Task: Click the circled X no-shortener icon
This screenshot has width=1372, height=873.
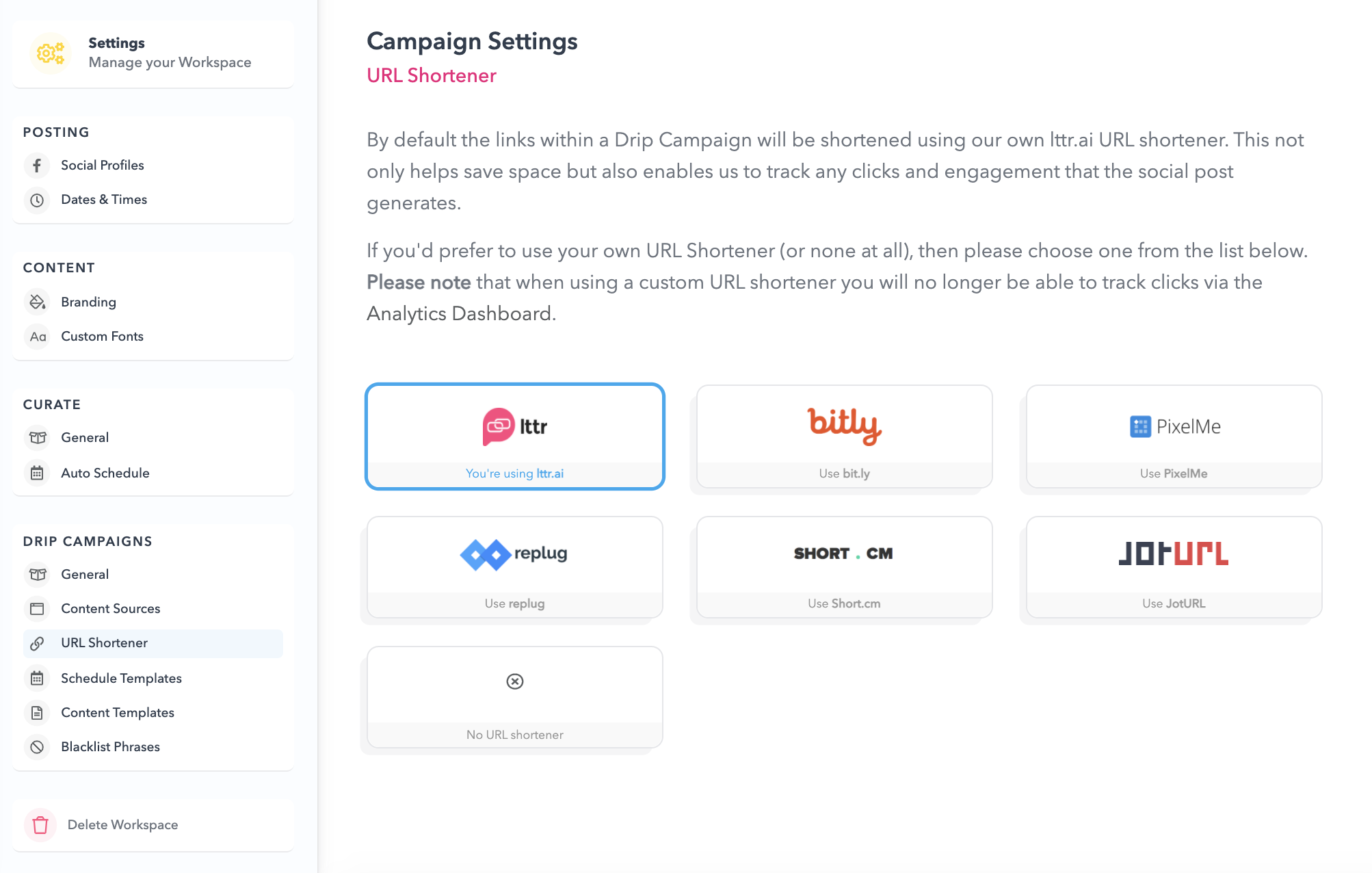Action: click(x=515, y=681)
